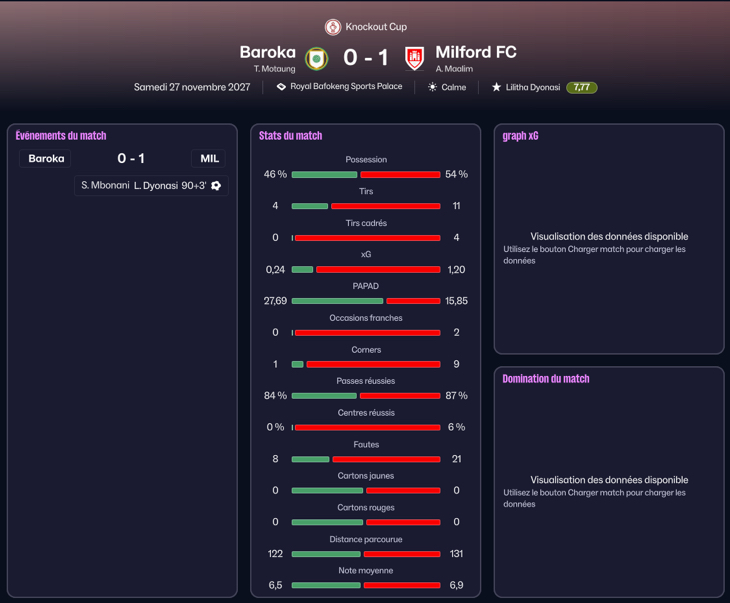Open manager A. Maalim profile
The width and height of the screenshot is (730, 603).
tap(454, 69)
